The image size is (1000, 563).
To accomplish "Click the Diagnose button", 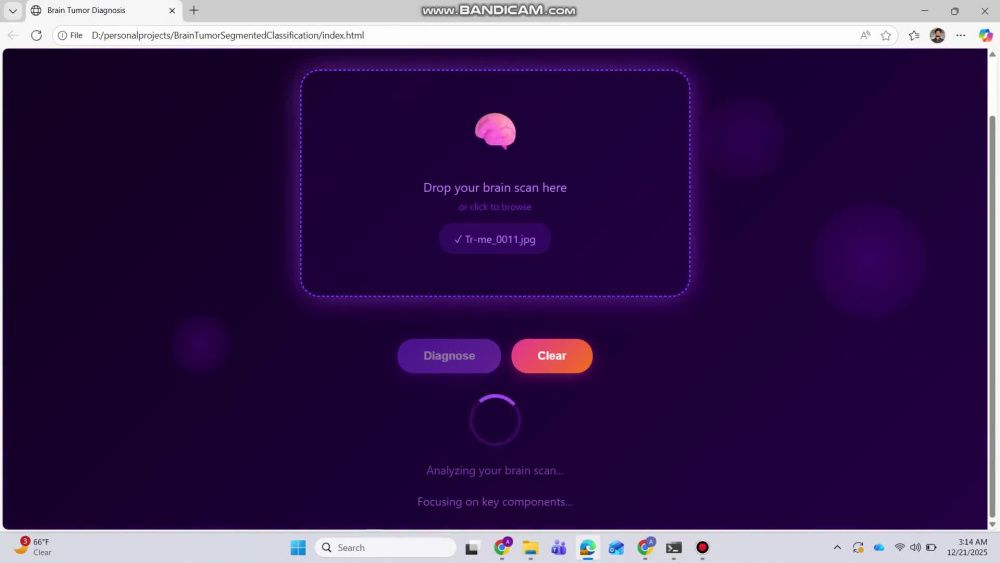I will point(449,356).
